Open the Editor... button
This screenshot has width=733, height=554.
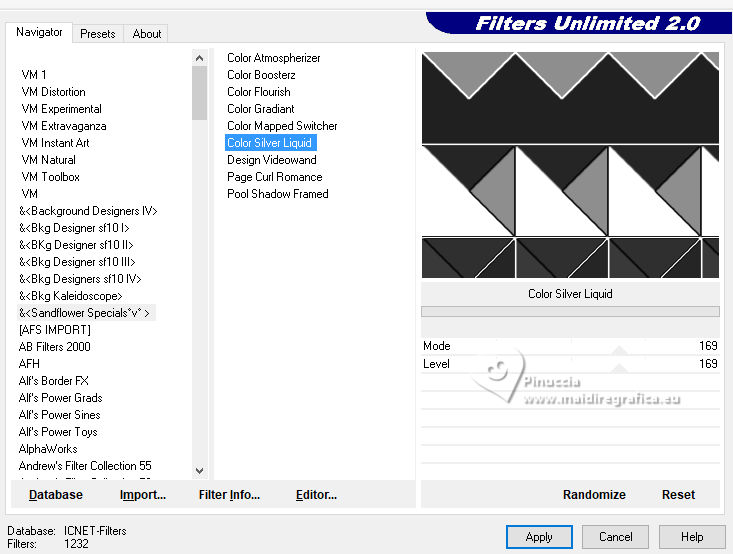point(316,495)
